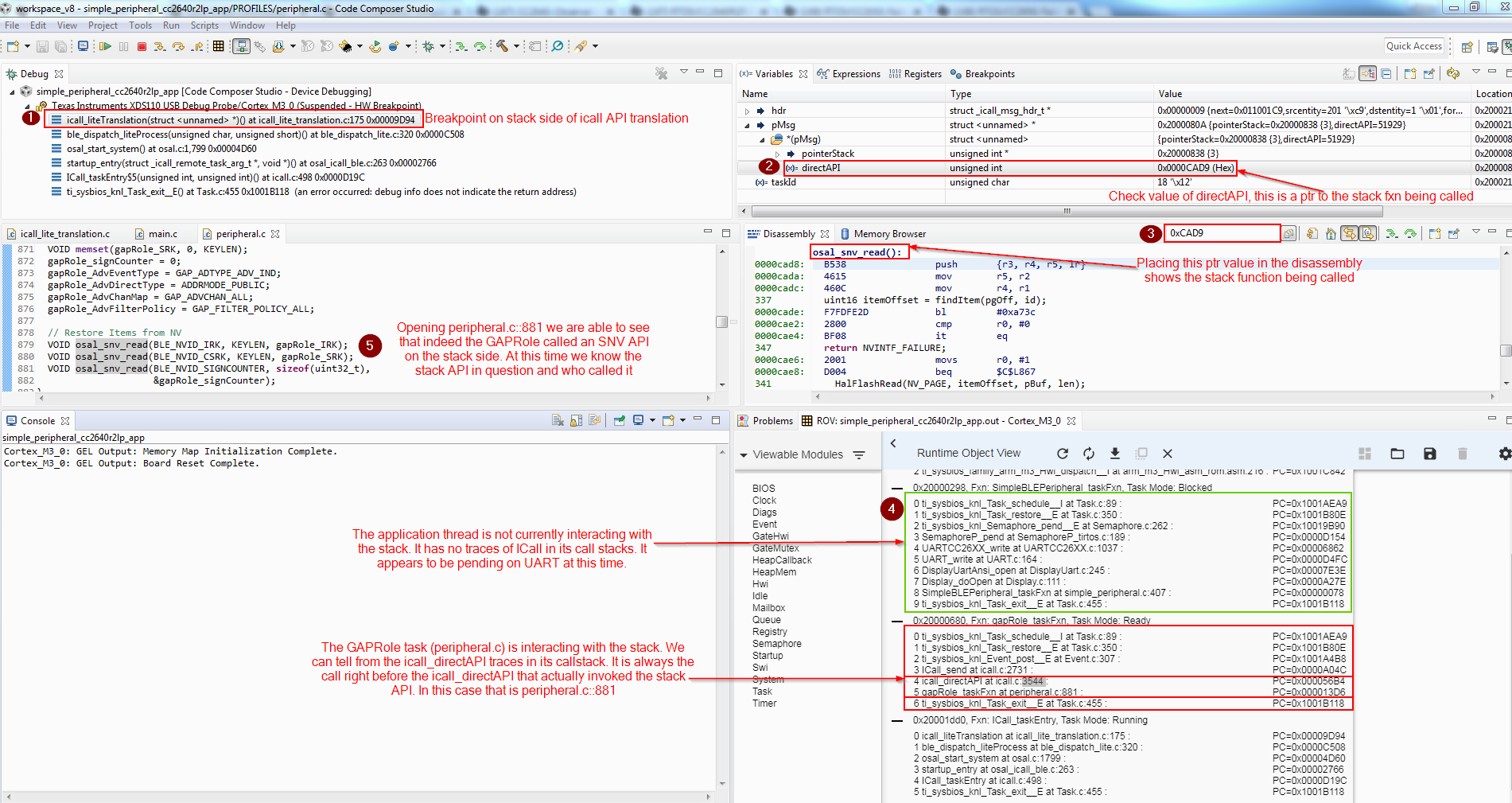
Task: Click Assembly Step Into green icon
Action: coord(461,47)
